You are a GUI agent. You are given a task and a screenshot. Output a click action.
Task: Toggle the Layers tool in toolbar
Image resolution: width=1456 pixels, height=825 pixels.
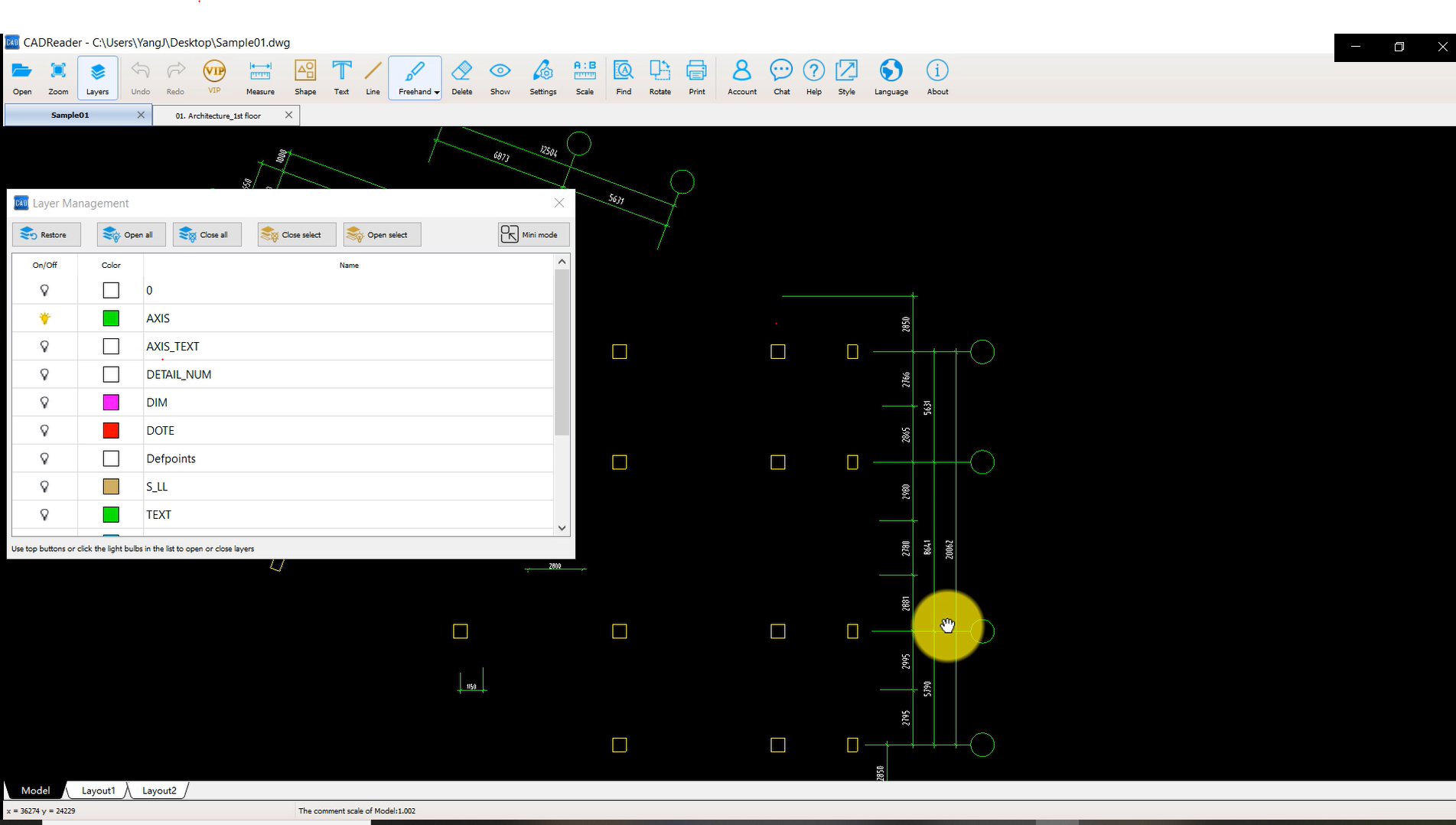tap(97, 77)
